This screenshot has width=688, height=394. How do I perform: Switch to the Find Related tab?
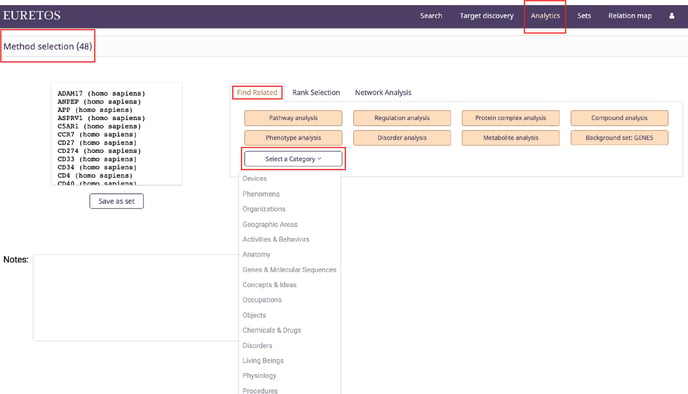click(x=257, y=93)
